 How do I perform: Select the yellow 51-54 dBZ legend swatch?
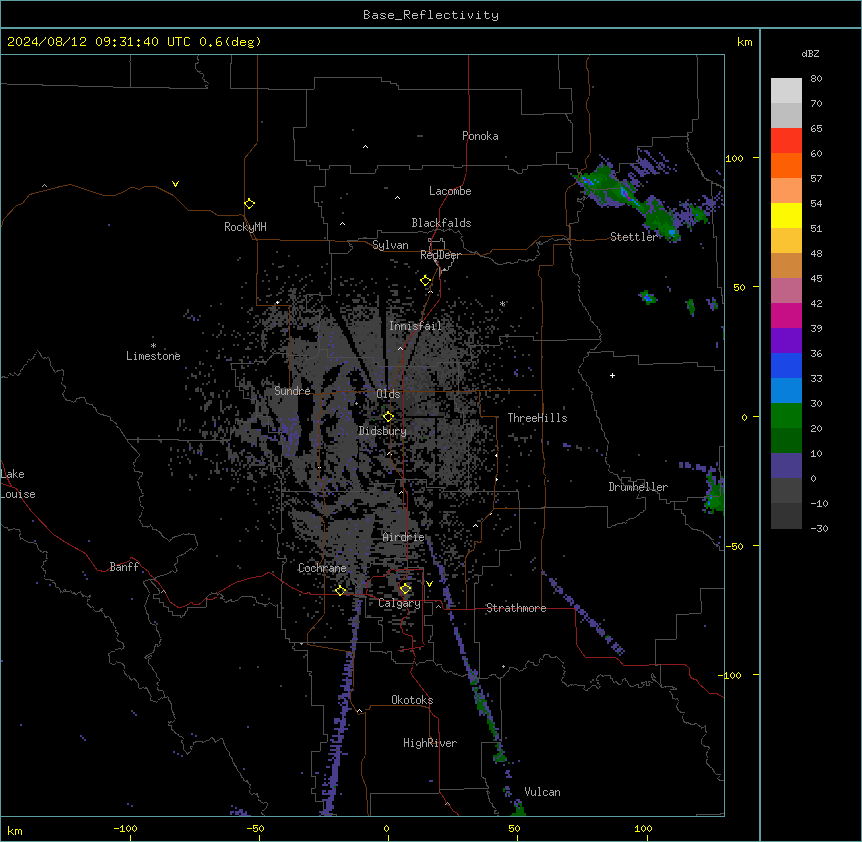(x=786, y=215)
